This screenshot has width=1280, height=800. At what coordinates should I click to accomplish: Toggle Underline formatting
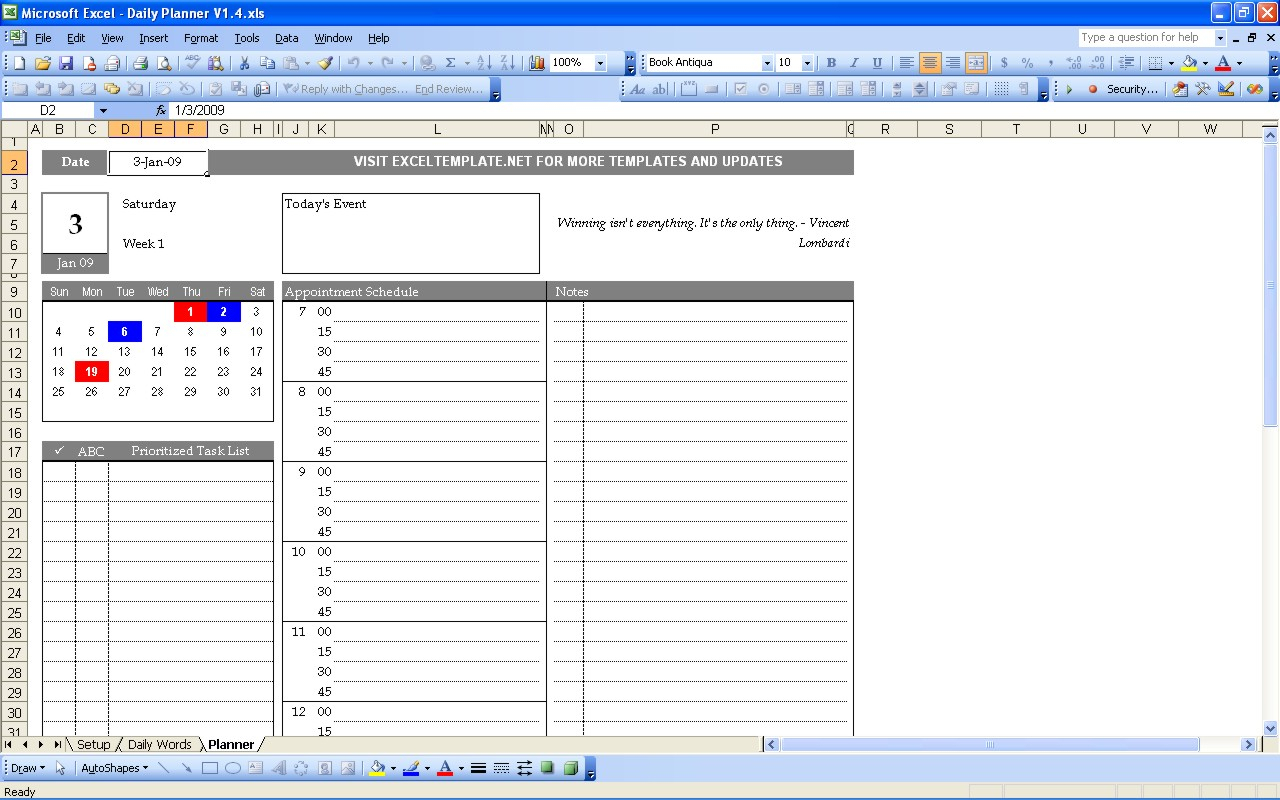[877, 63]
